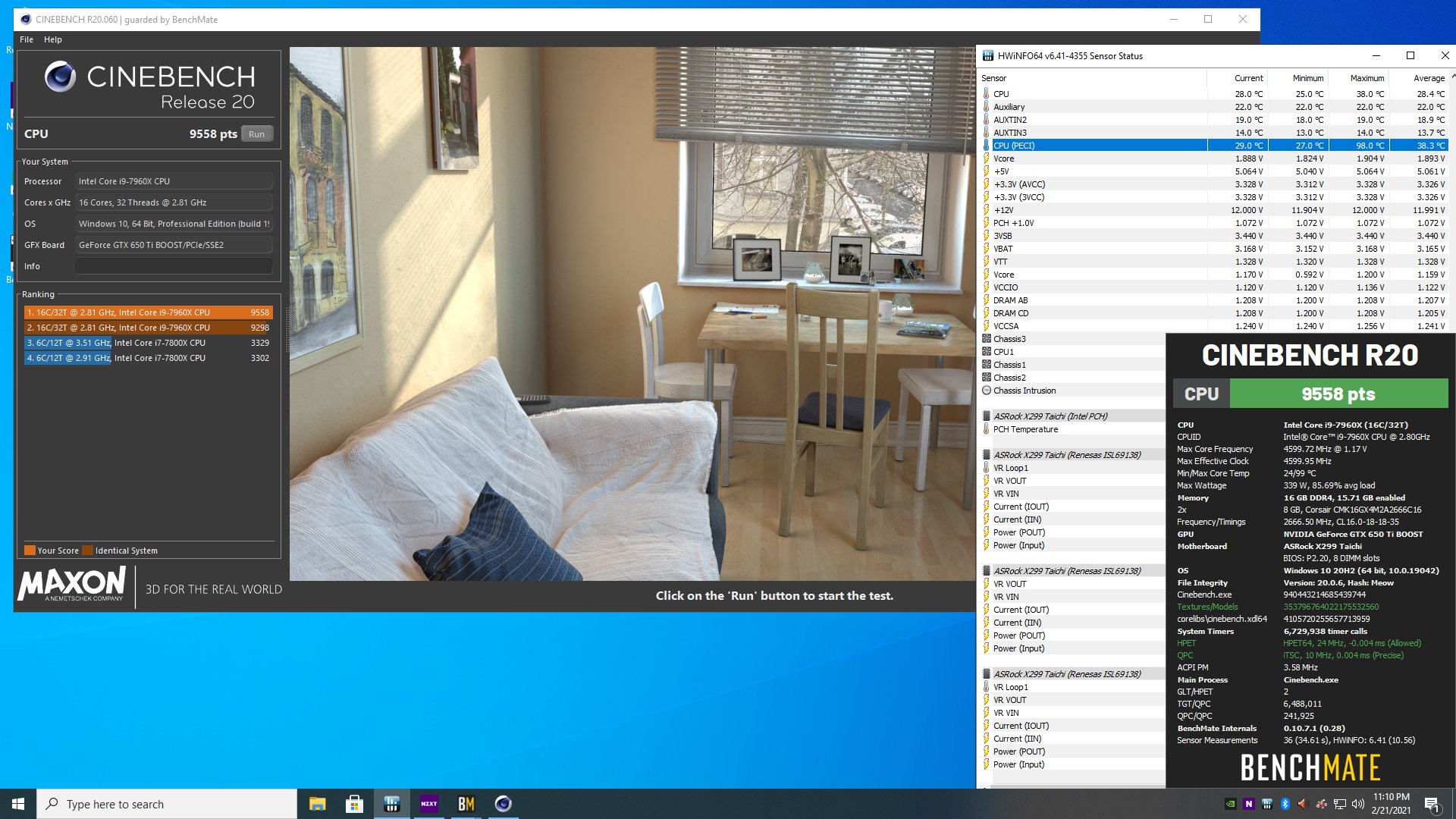Viewport: 1456px width, 819px height.
Task: Open File Explorer from the taskbar
Action: pos(317,804)
